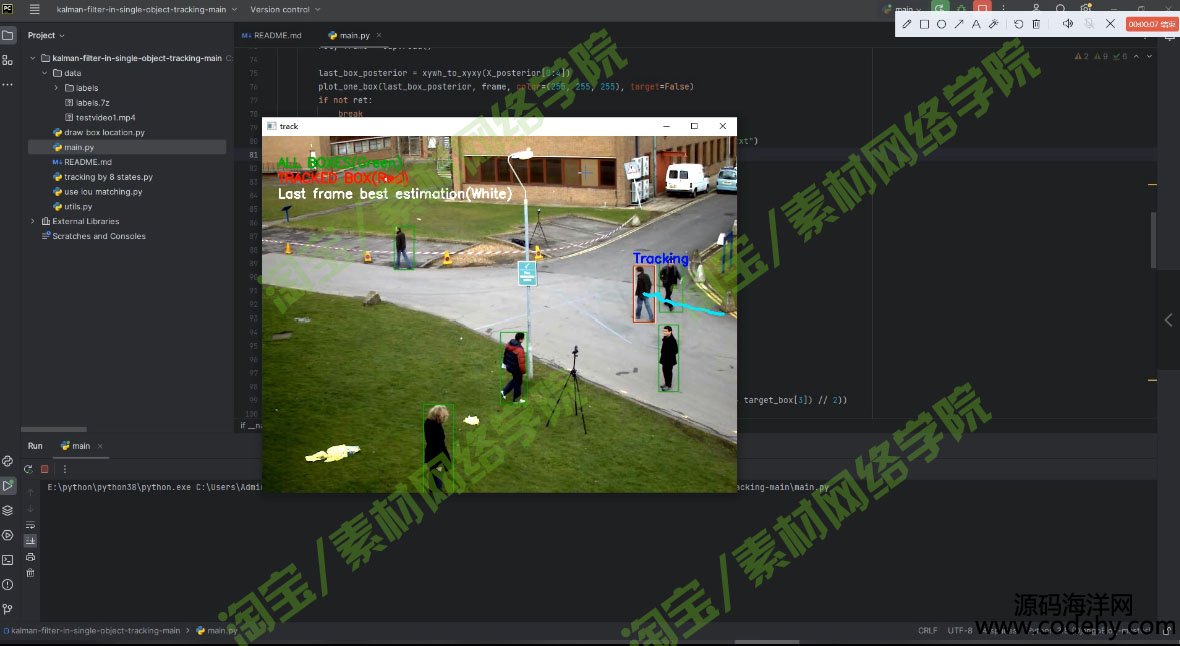
Task: Change CRLF line separator in status bar
Action: (x=927, y=631)
